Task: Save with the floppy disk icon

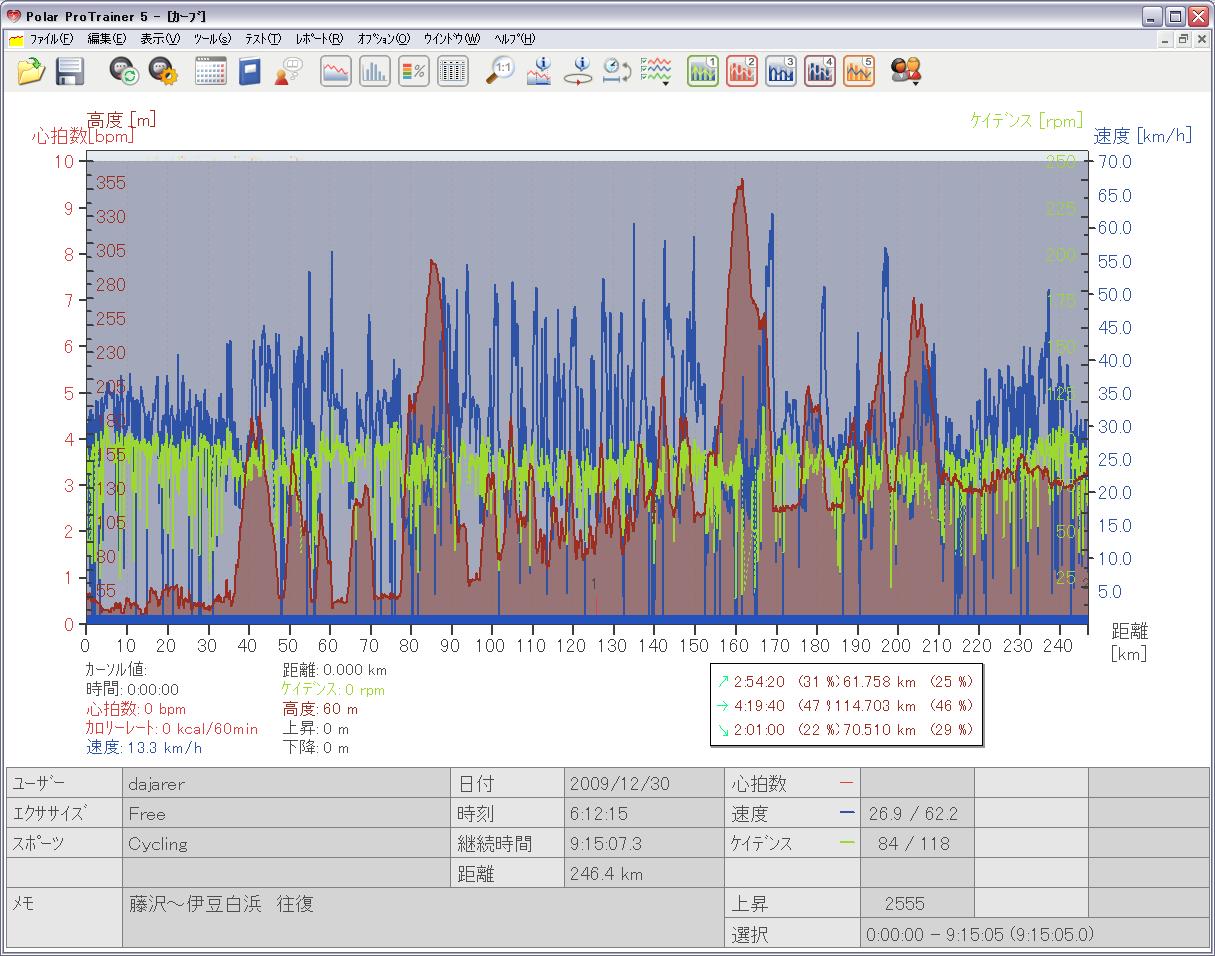Action: tap(69, 71)
